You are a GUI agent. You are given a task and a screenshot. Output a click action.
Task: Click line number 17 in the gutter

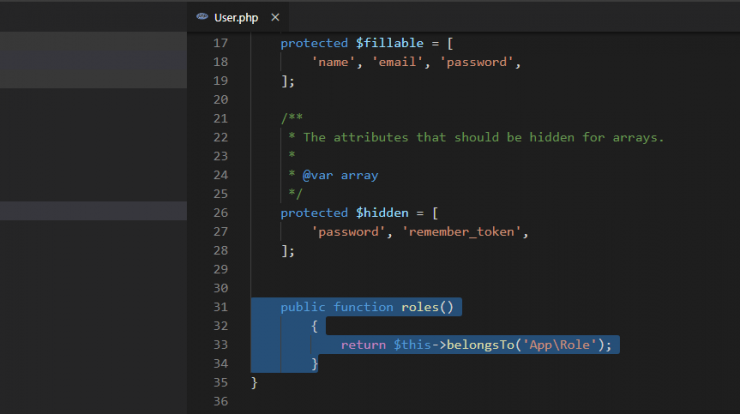click(x=220, y=43)
